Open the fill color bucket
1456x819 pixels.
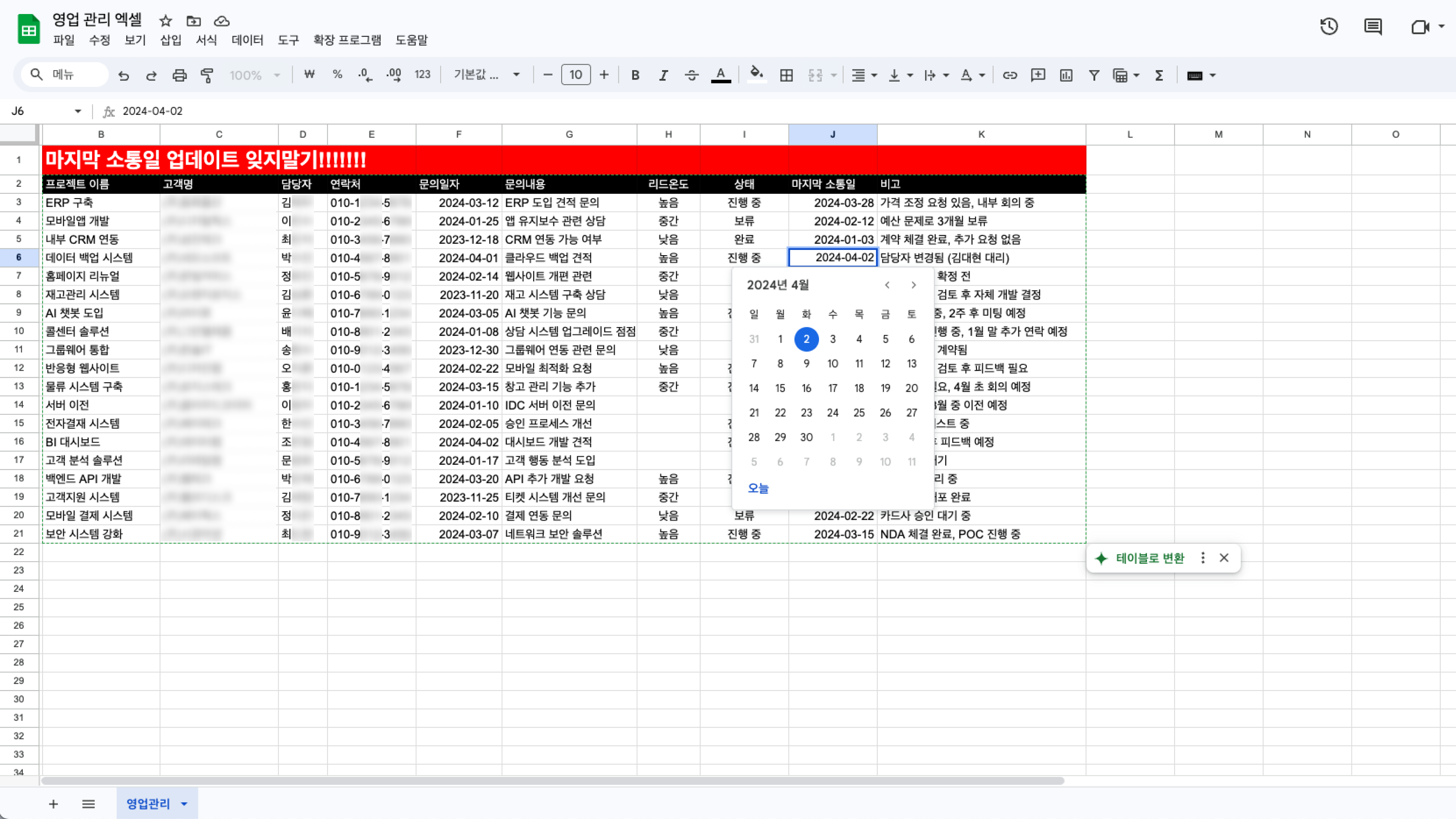click(756, 75)
